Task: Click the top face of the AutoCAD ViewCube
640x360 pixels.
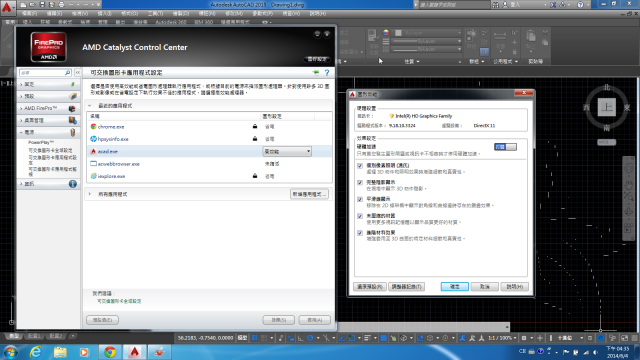Action: click(607, 108)
